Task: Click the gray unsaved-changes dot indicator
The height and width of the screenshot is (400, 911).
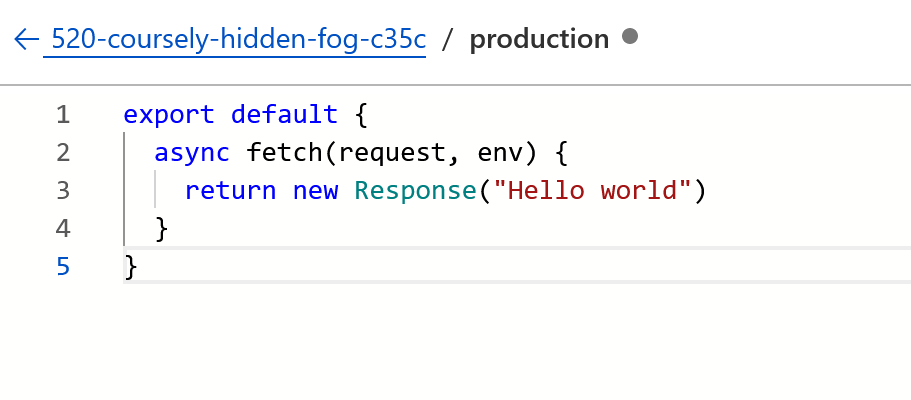Action: pos(630,37)
